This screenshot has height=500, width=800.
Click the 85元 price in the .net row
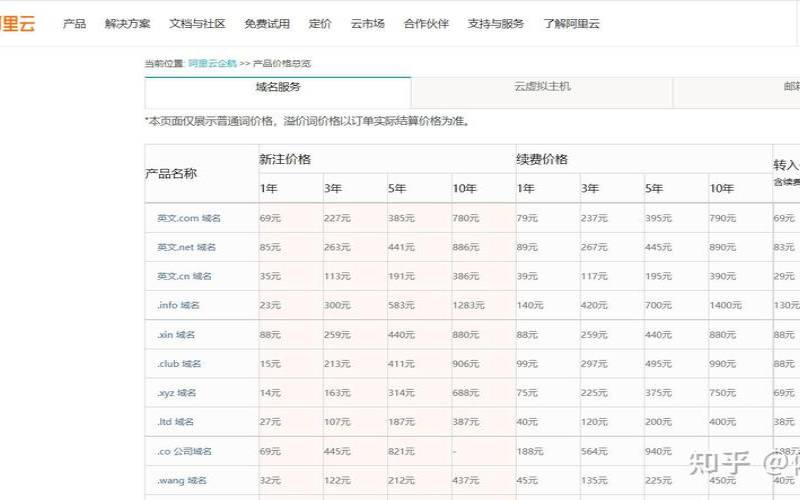pyautogui.click(x=270, y=247)
